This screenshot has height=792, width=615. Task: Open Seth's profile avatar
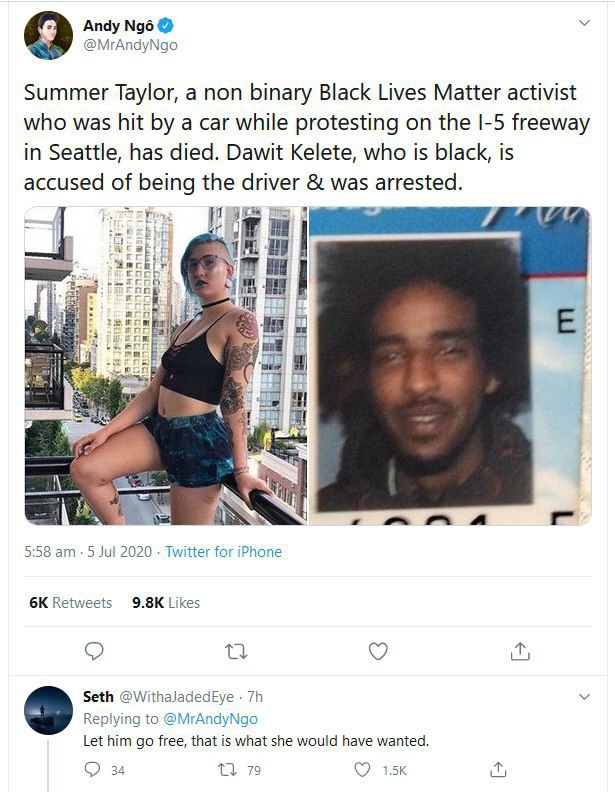[x=48, y=710]
